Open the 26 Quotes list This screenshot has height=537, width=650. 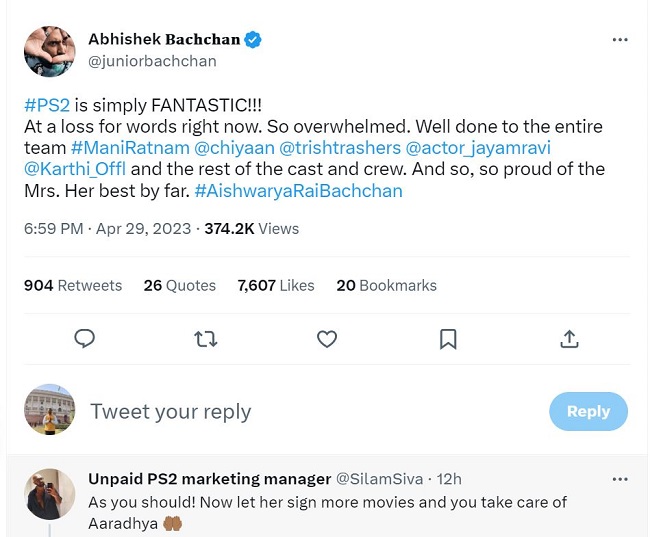[x=179, y=285]
